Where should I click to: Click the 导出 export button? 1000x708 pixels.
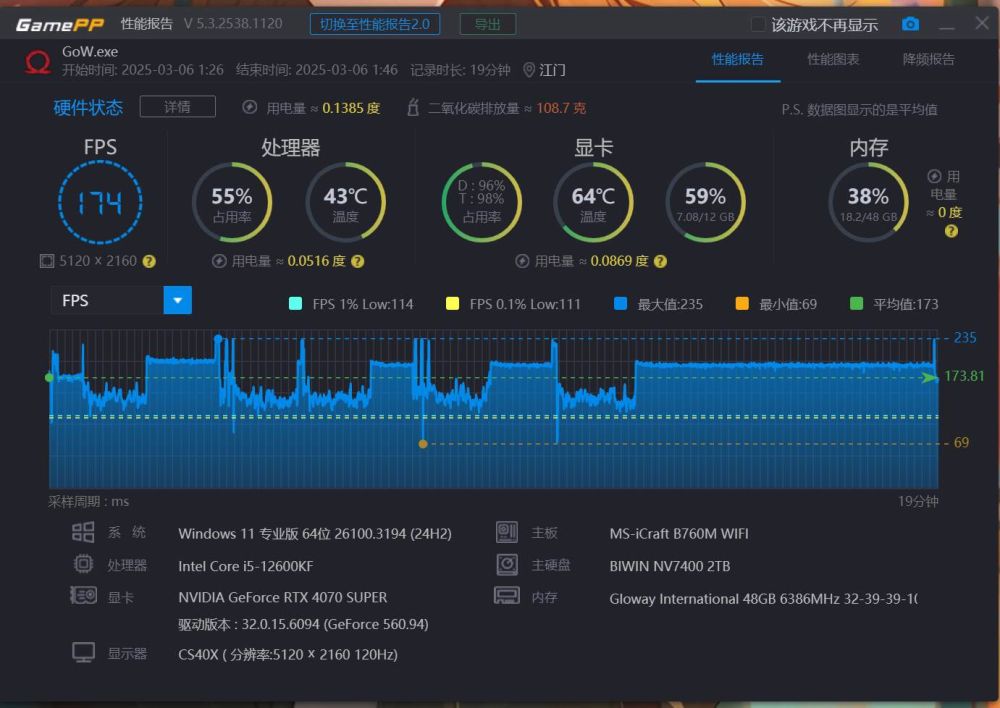point(488,24)
